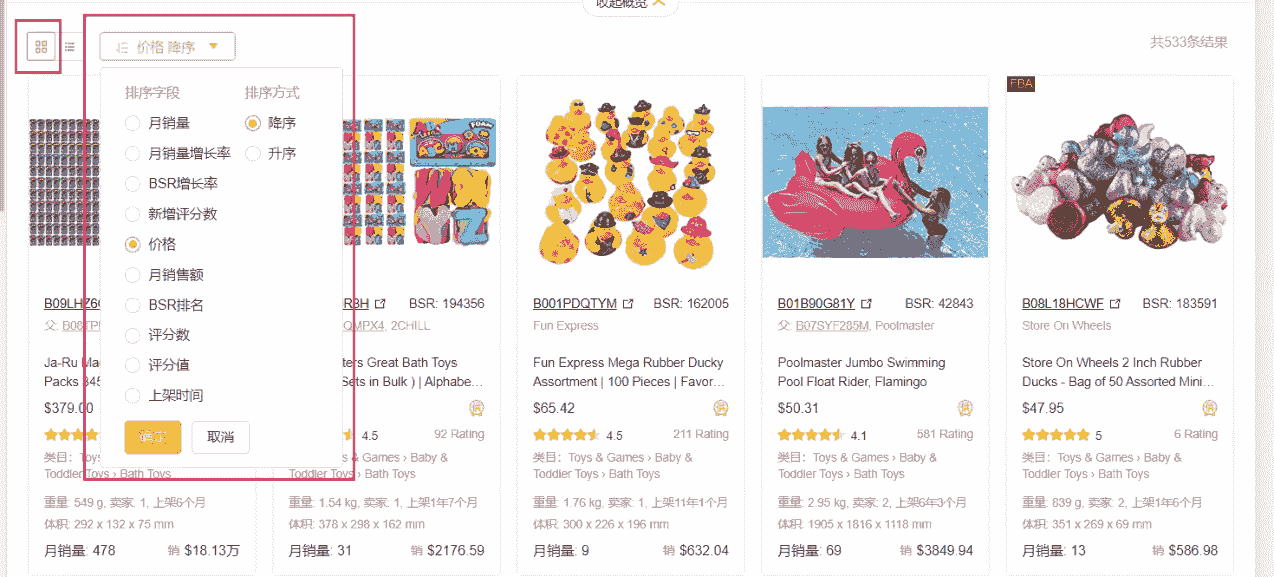Switch to grid view layout icon
The width and height of the screenshot is (1274, 577).
(41, 46)
